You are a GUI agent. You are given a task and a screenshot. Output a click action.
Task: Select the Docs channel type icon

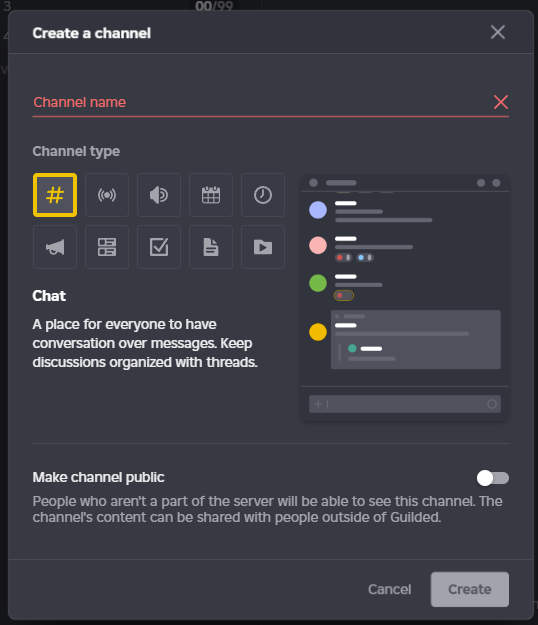[x=211, y=247]
